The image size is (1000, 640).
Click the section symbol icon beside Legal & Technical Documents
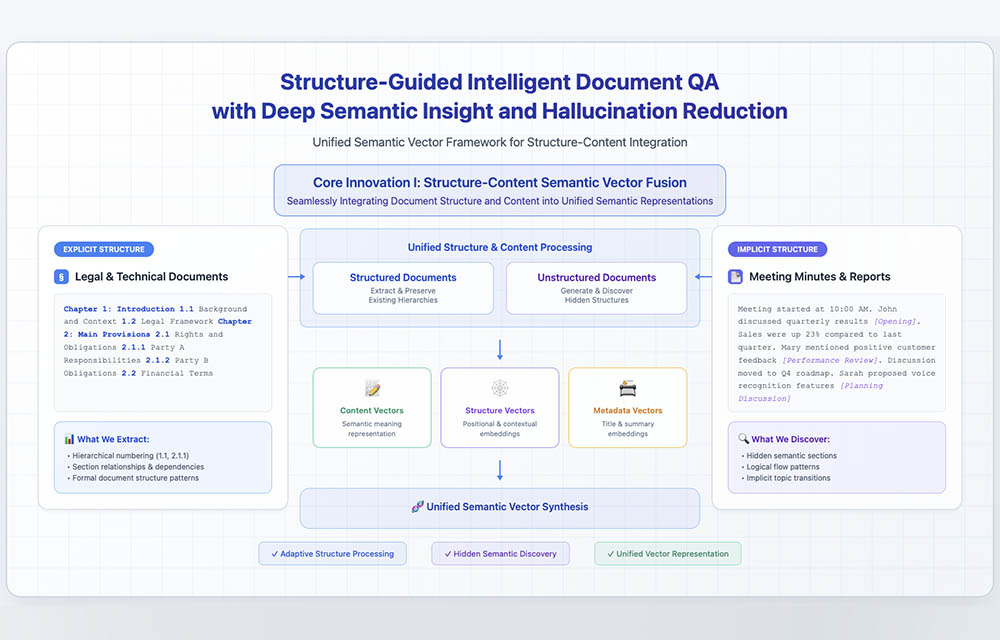(x=62, y=277)
